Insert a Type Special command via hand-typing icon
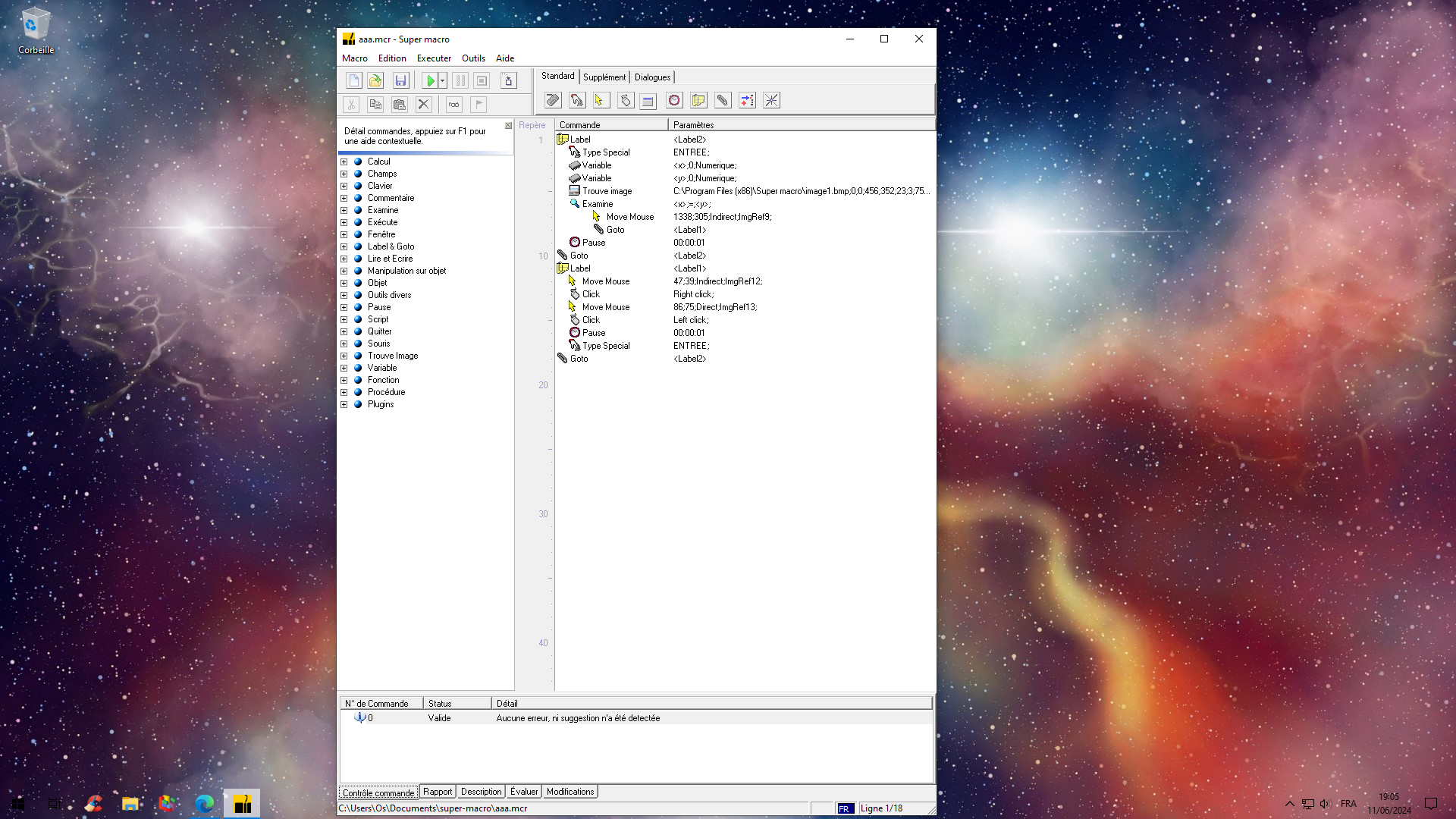This screenshot has width=1456, height=819. pos(576,100)
